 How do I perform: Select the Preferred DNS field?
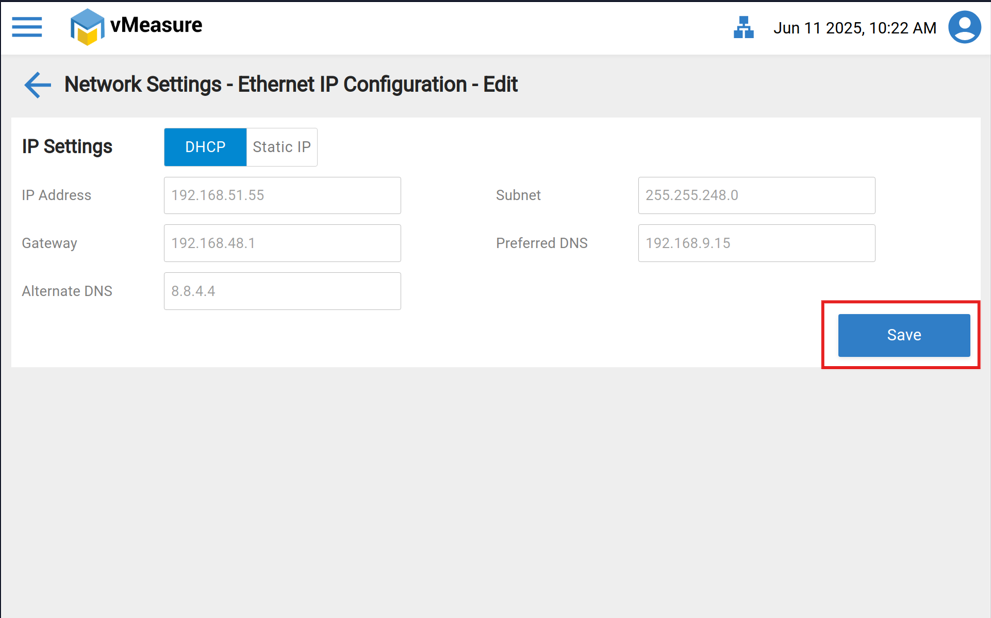pyautogui.click(x=756, y=243)
